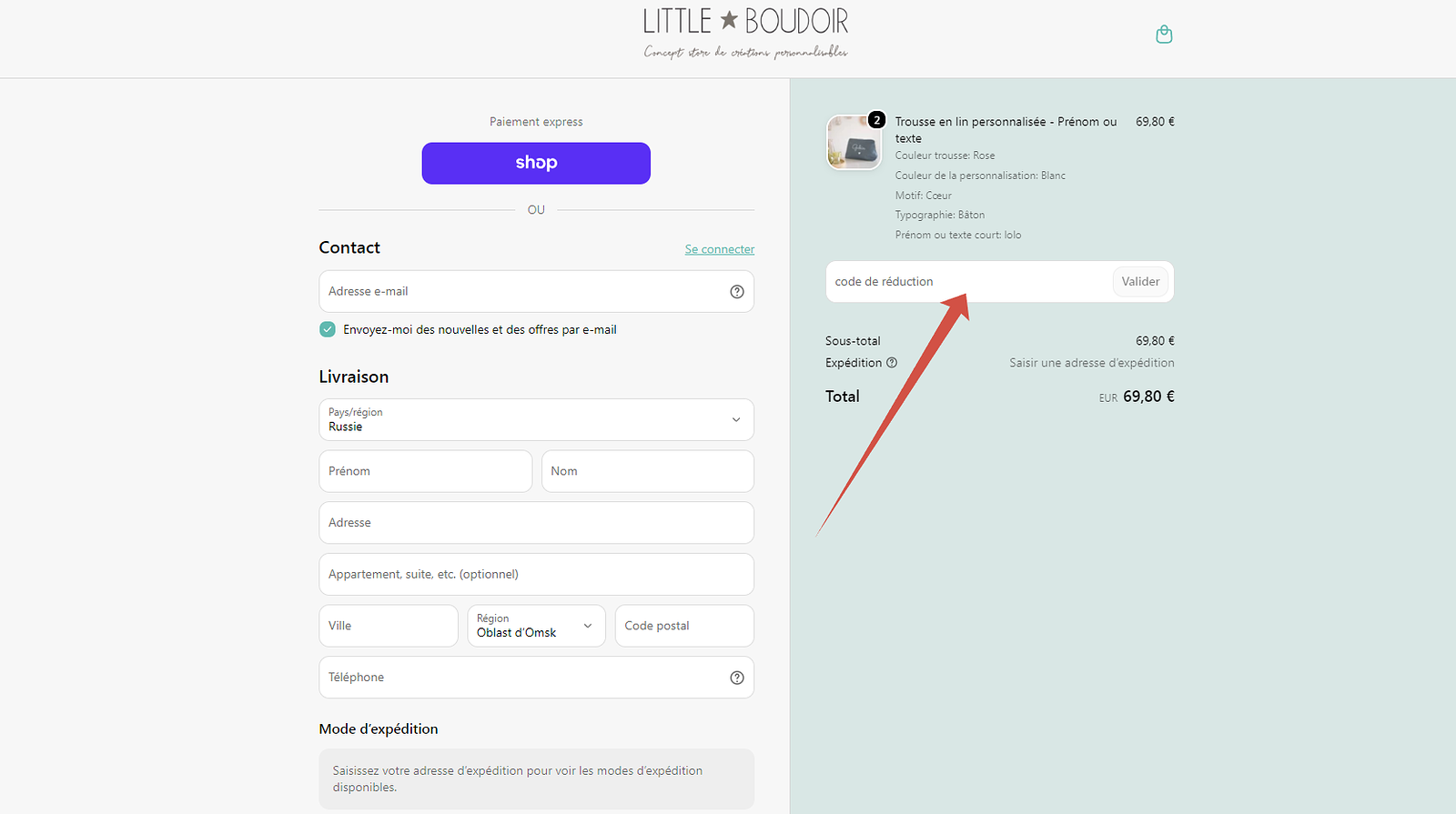Click the Sous-total label
This screenshot has width=1456, height=814.
pyautogui.click(x=853, y=341)
